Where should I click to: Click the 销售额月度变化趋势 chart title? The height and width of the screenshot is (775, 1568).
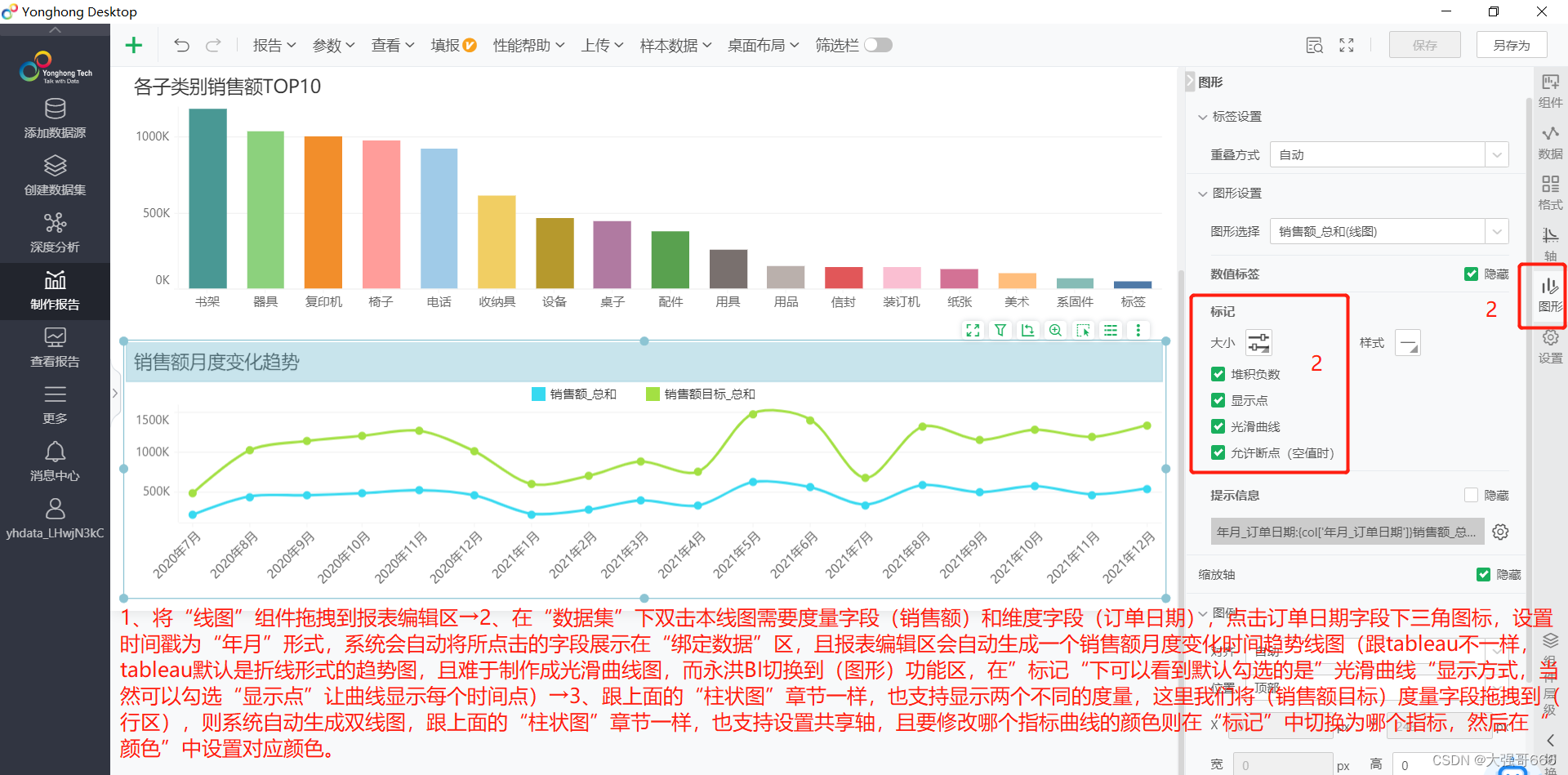(x=216, y=362)
